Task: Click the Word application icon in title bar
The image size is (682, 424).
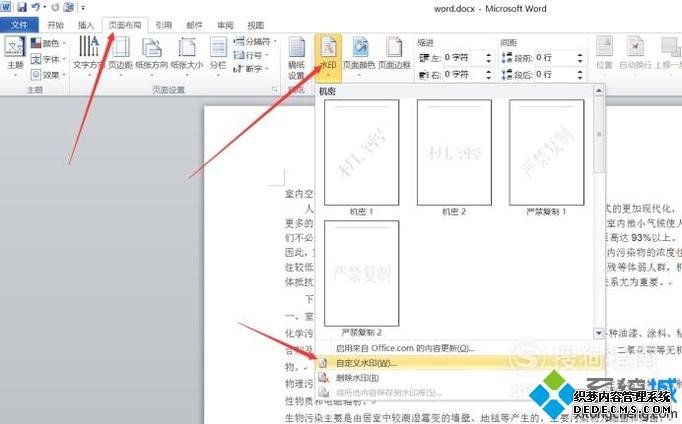Action: pyautogui.click(x=6, y=7)
